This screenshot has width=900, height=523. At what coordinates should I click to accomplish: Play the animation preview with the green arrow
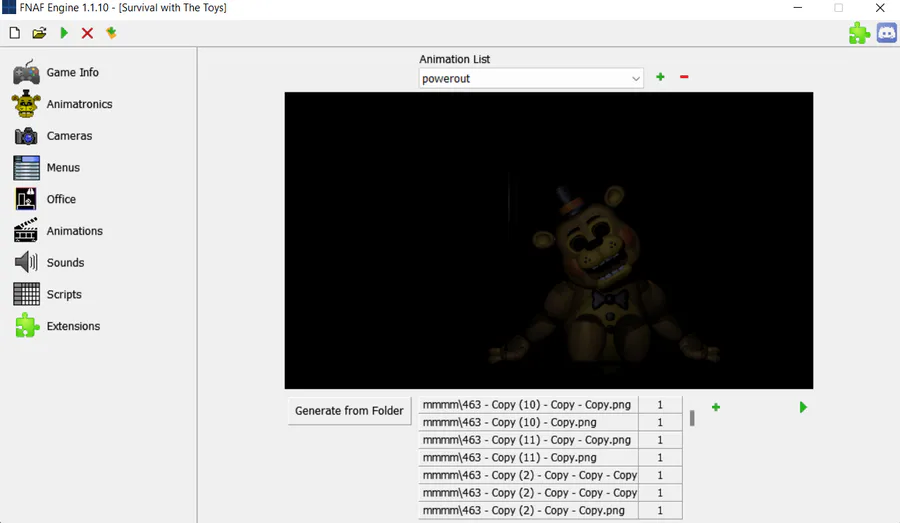tap(803, 407)
